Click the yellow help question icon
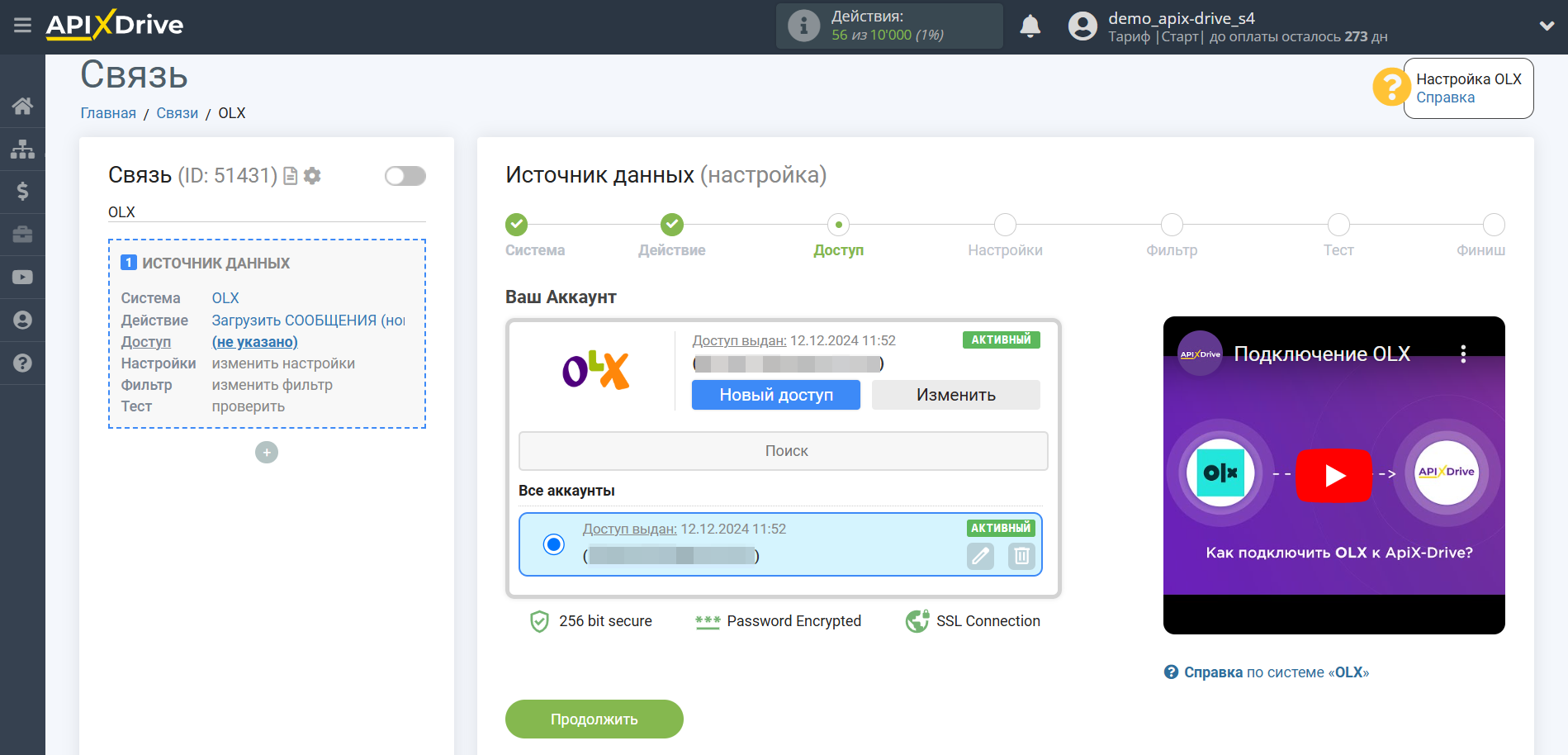 pyautogui.click(x=1391, y=87)
